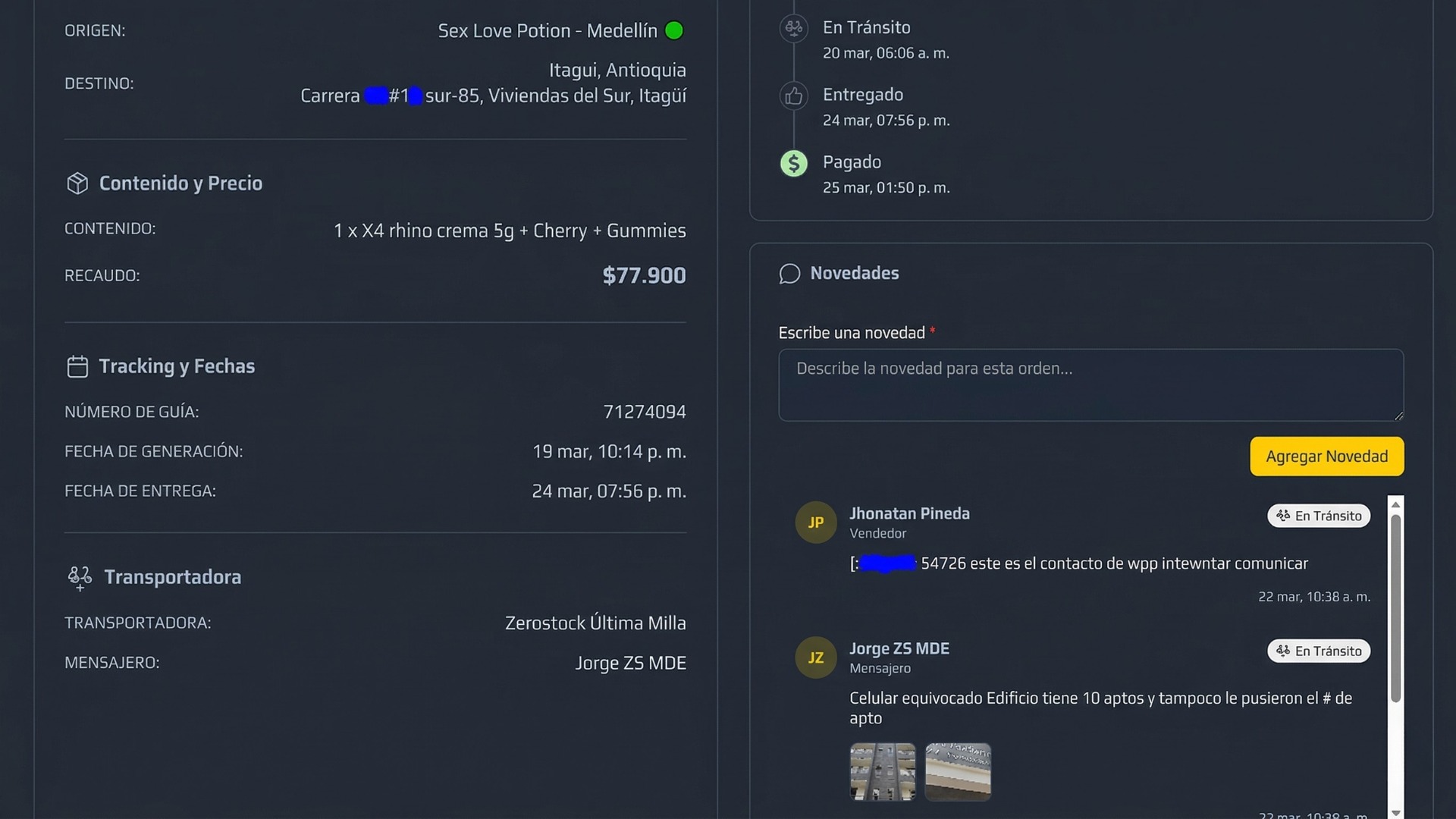The height and width of the screenshot is (819, 1456).
Task: Click the thumbs-up Entregado timeline icon
Action: click(793, 96)
